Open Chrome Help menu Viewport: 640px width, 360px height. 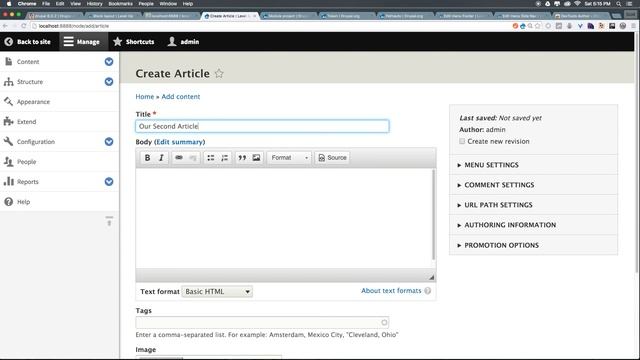tap(188, 4)
